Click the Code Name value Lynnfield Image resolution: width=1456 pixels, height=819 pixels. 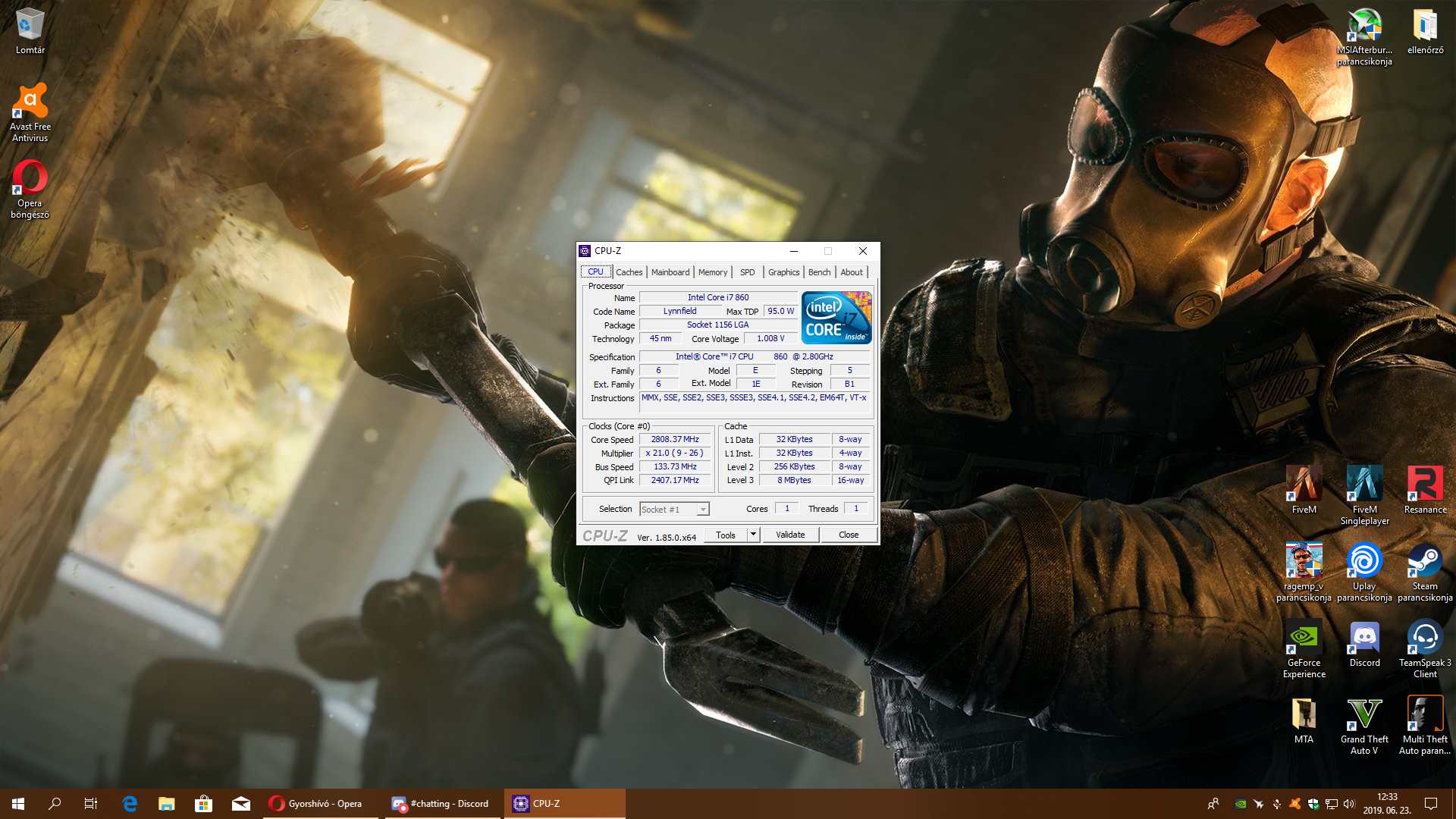click(679, 311)
